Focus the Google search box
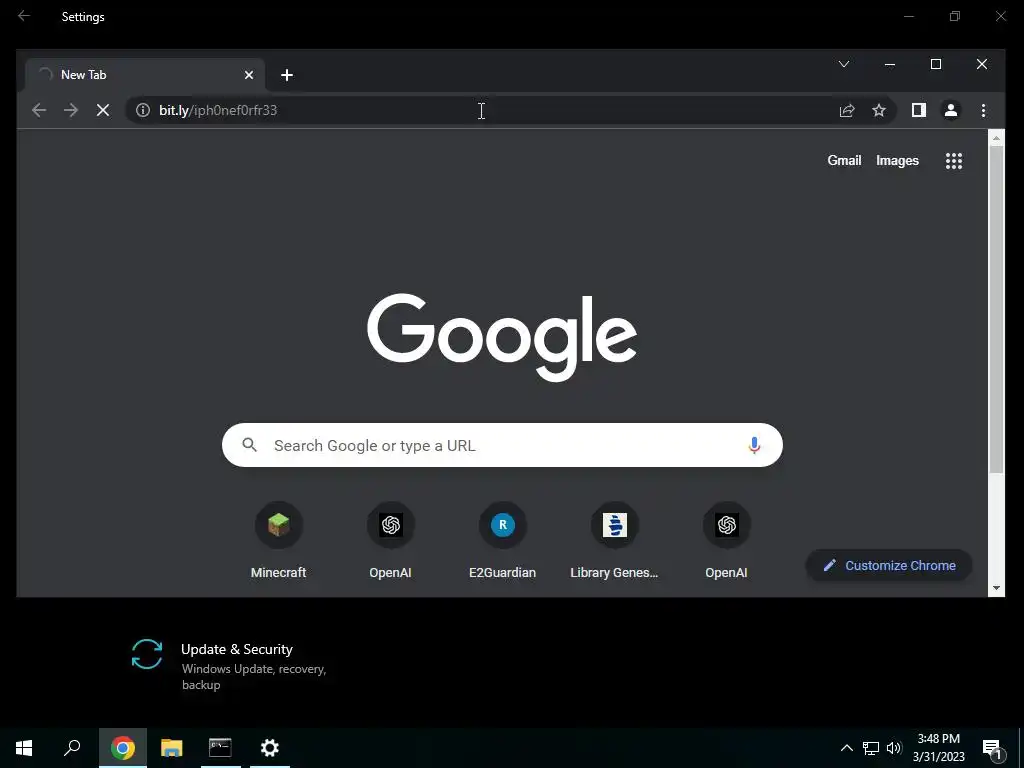Viewport: 1024px width, 768px height. point(502,445)
